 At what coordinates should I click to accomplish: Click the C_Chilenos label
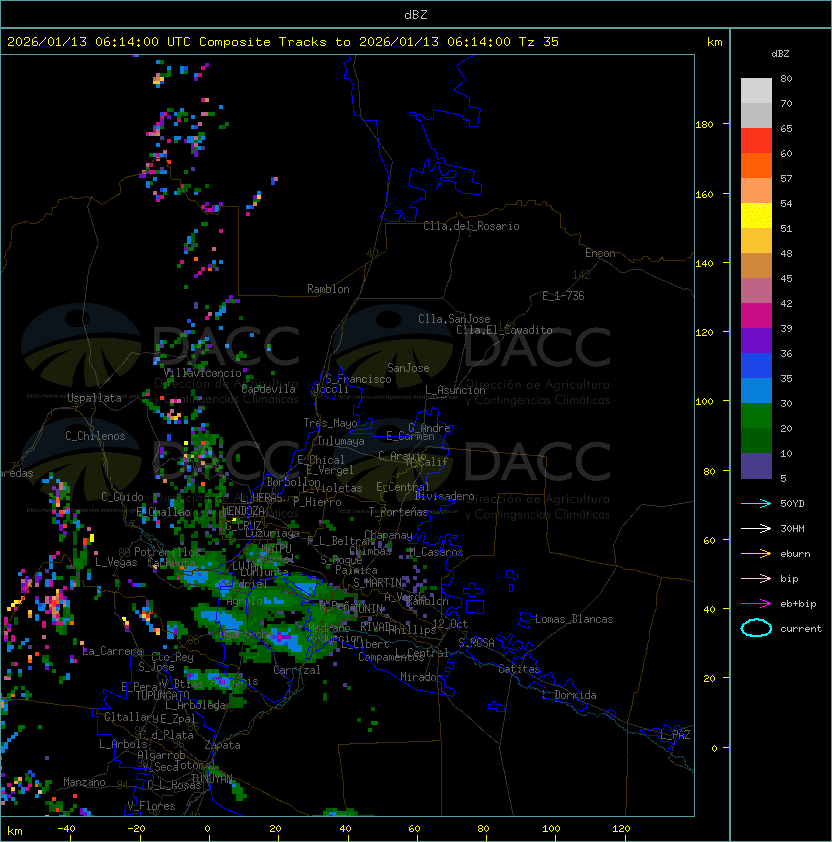[x=95, y=436]
